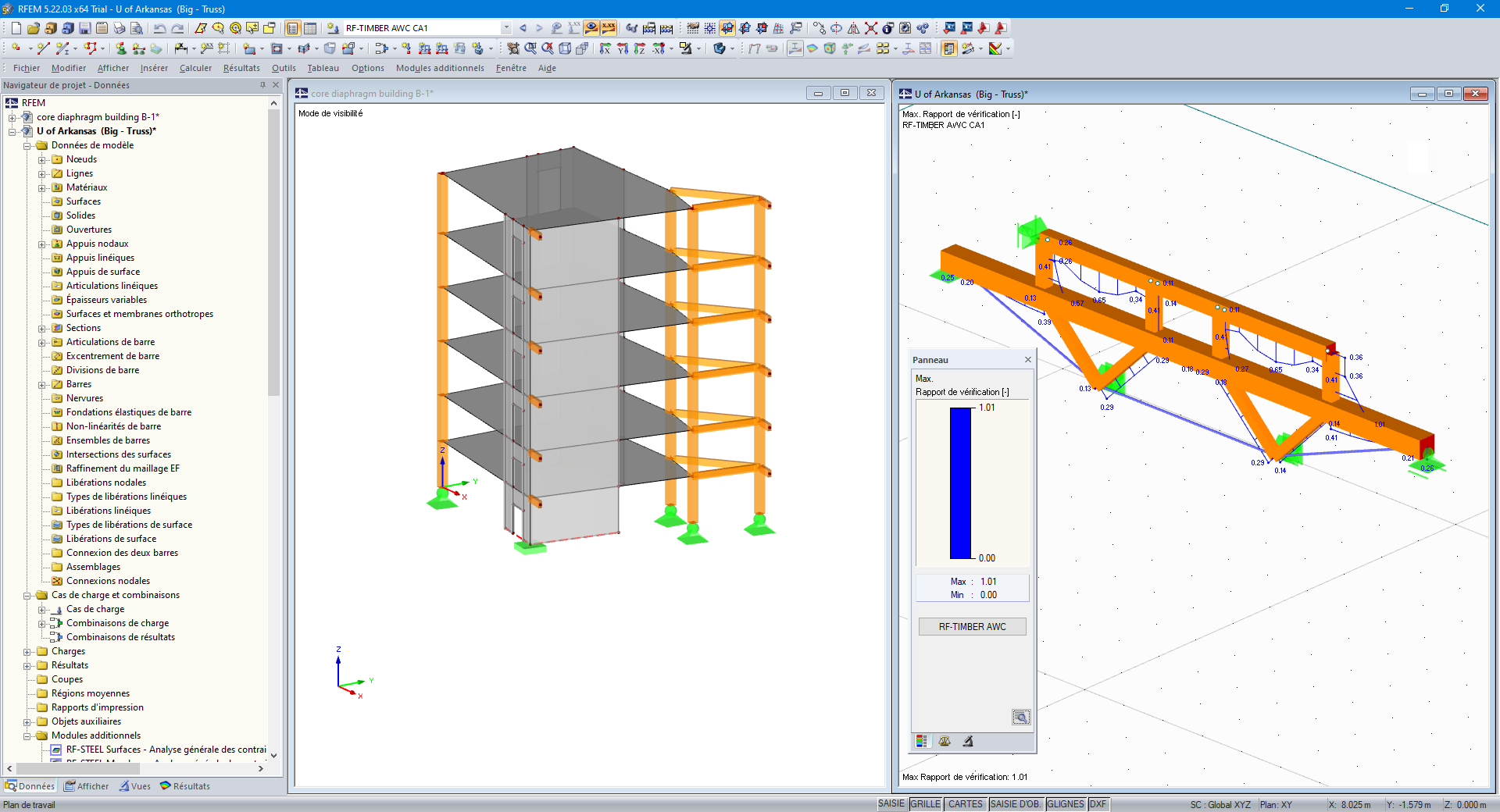The width and height of the screenshot is (1500, 812).
Task: Expand the Sections tree node
Action: [x=42, y=328]
